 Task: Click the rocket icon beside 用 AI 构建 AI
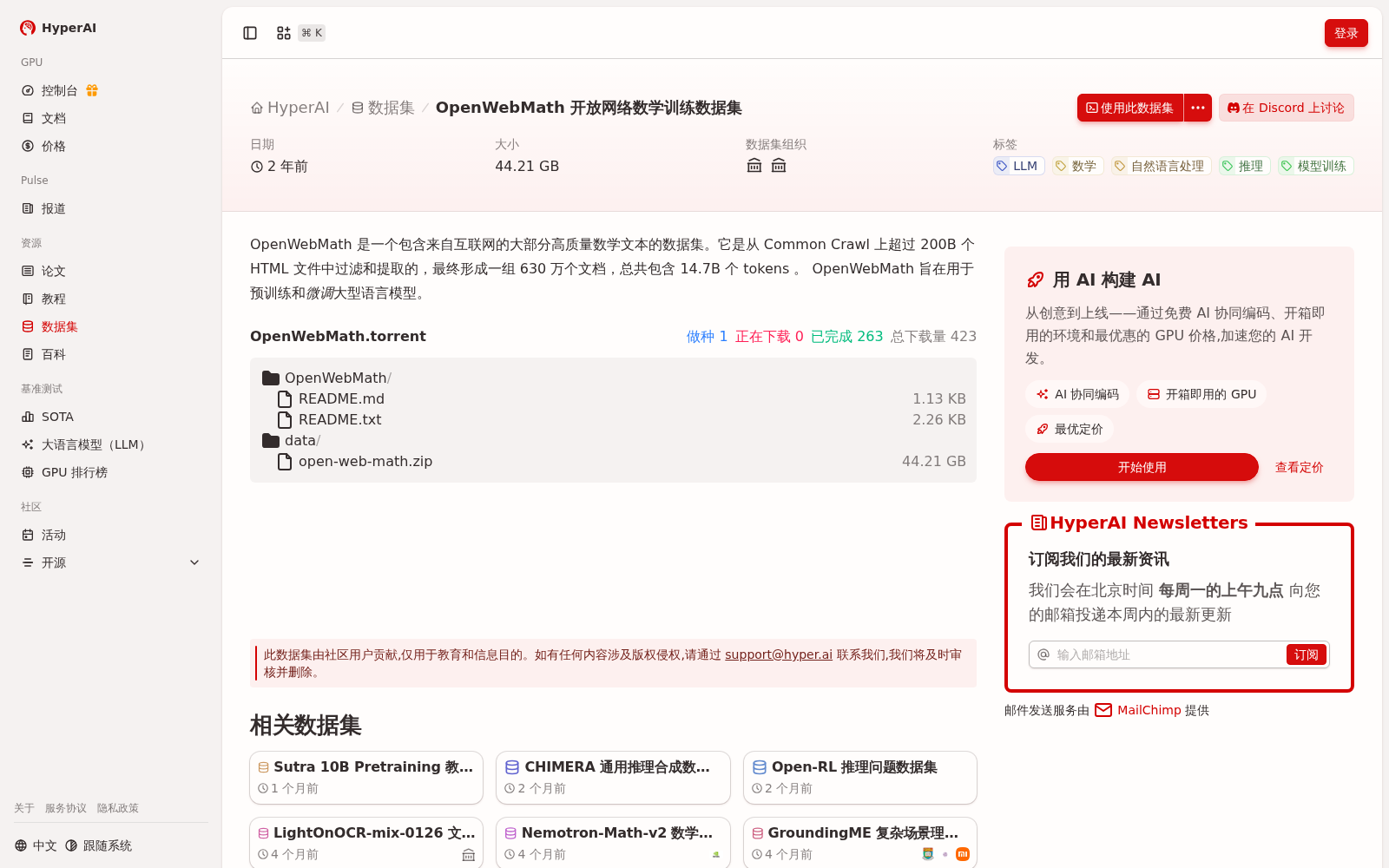click(x=1035, y=279)
